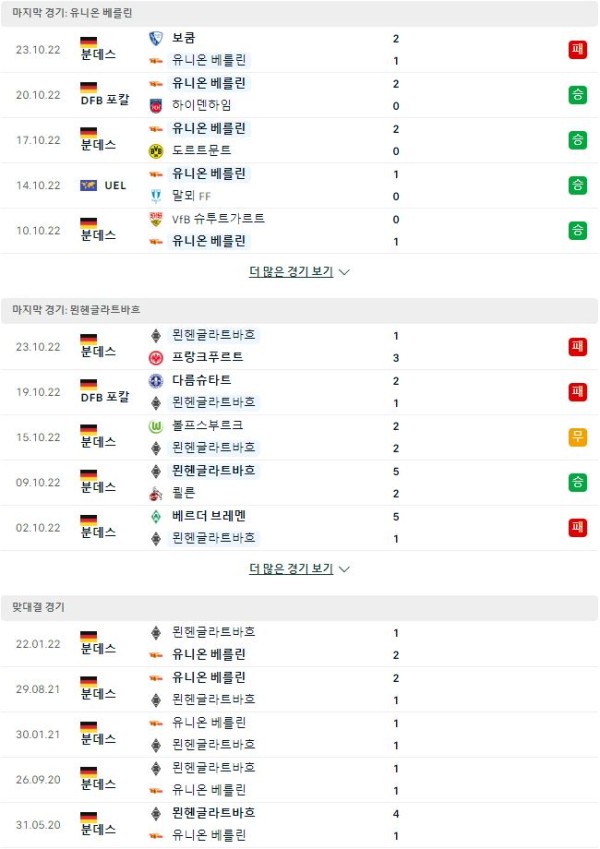
Task: Click the Köln club crest icon
Action: (156, 493)
